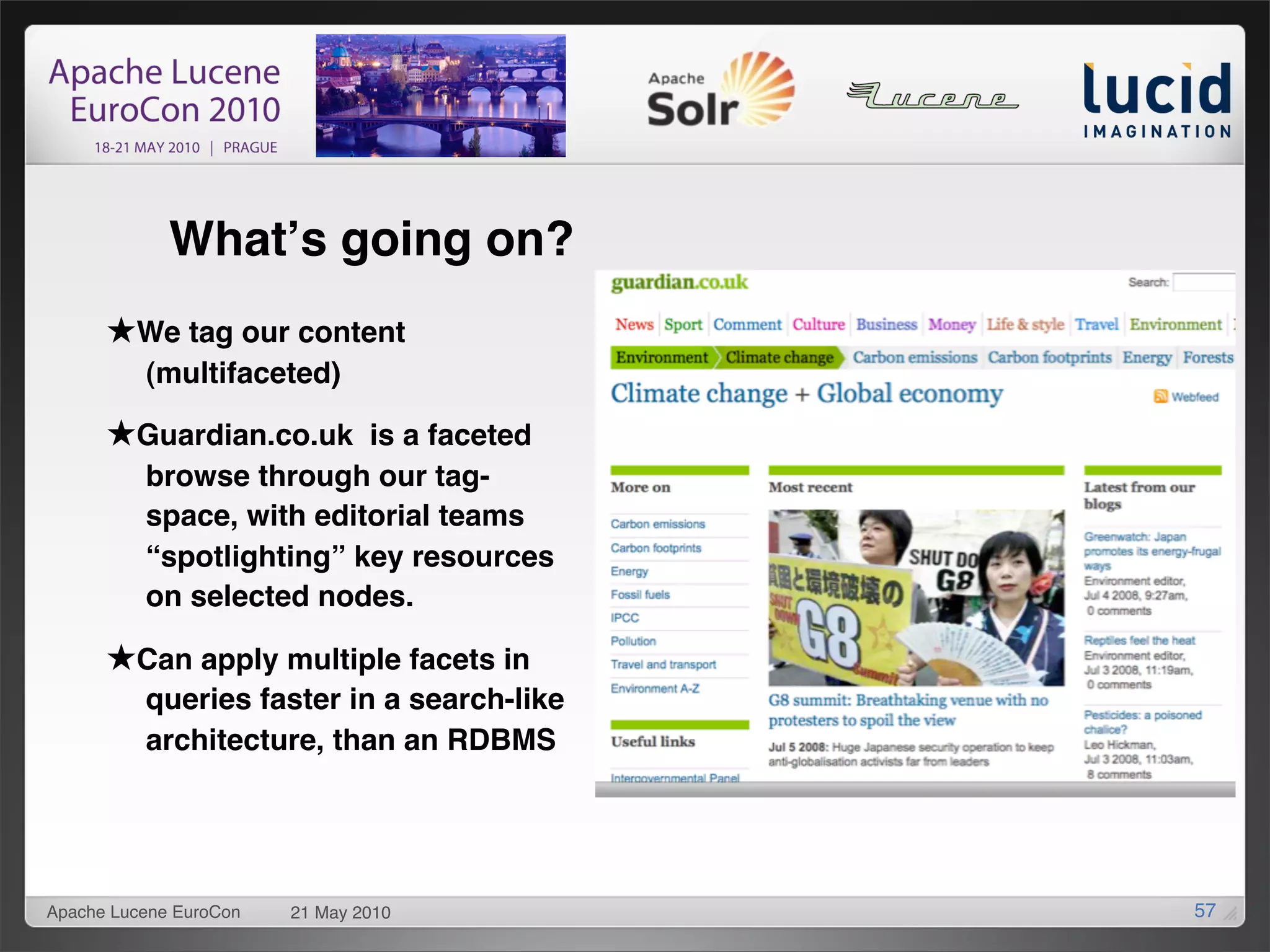Open Carbon emissions in More on list
Screen dimensions: 1270x952
click(657, 524)
